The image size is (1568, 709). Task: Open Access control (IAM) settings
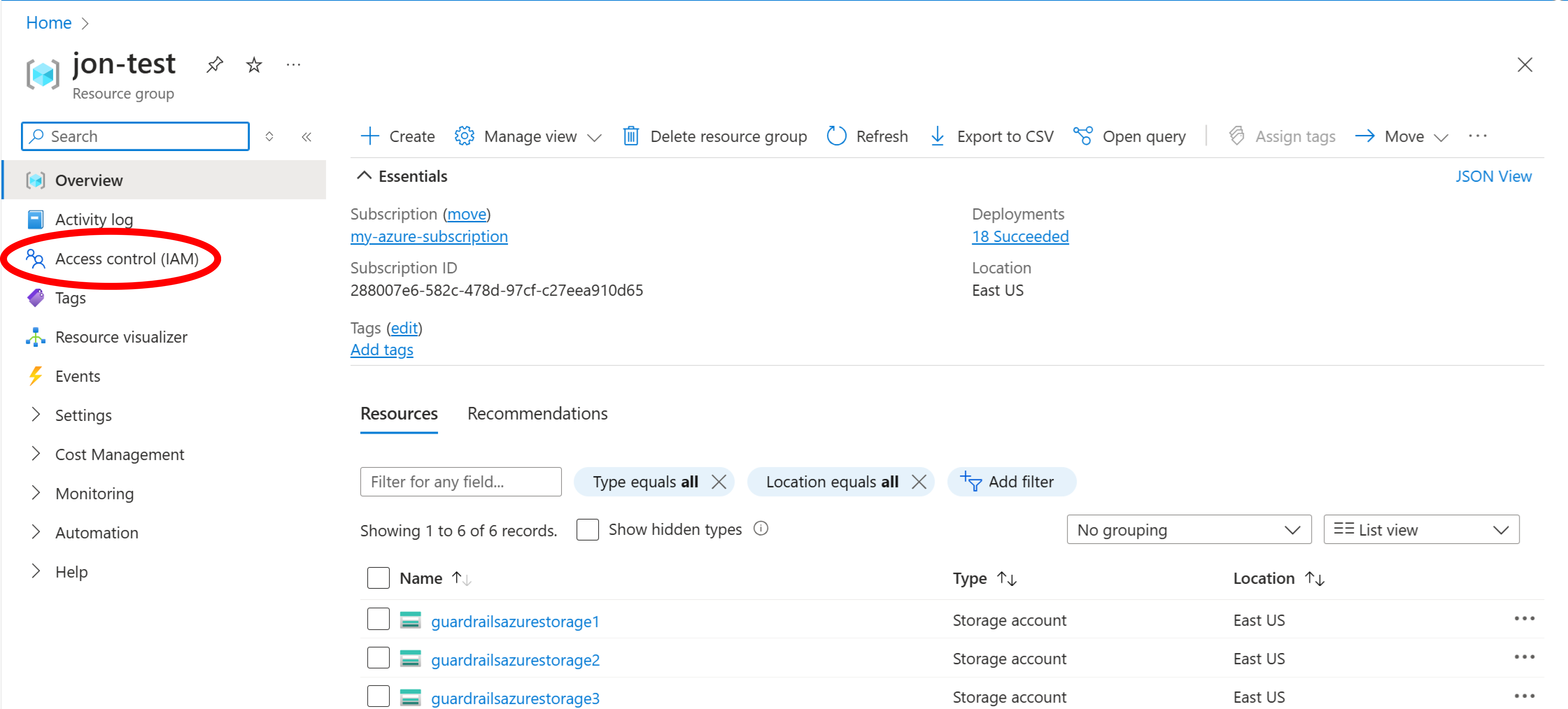(x=127, y=258)
